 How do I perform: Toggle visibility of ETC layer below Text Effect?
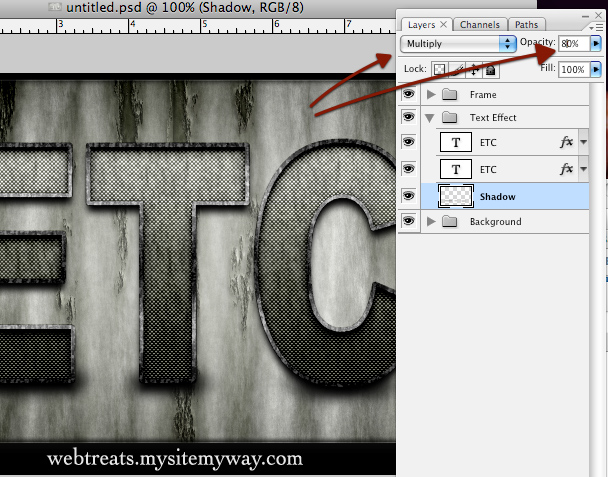(x=408, y=142)
